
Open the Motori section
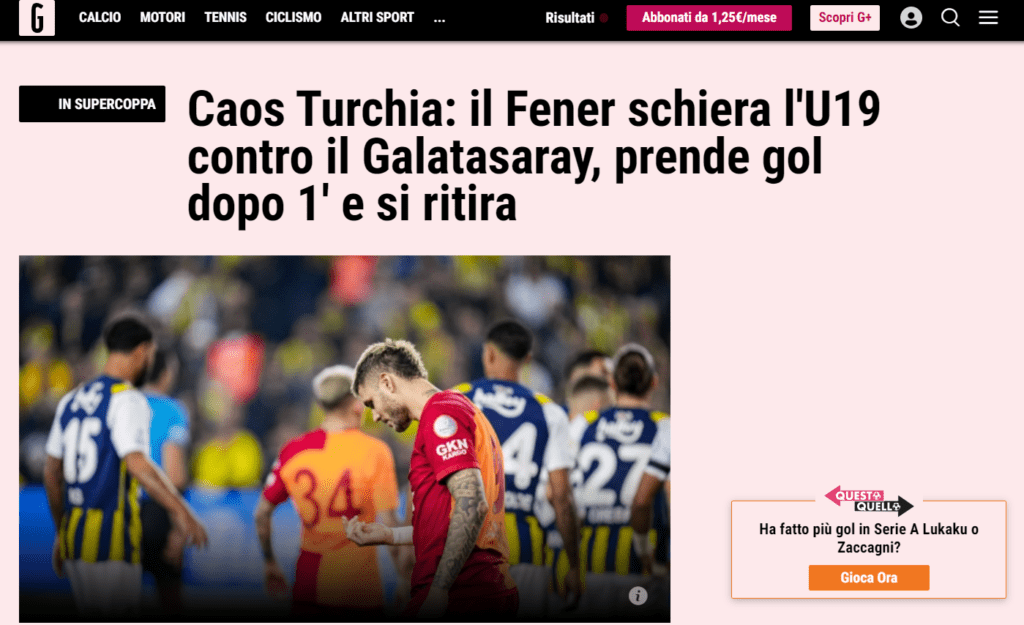point(162,18)
